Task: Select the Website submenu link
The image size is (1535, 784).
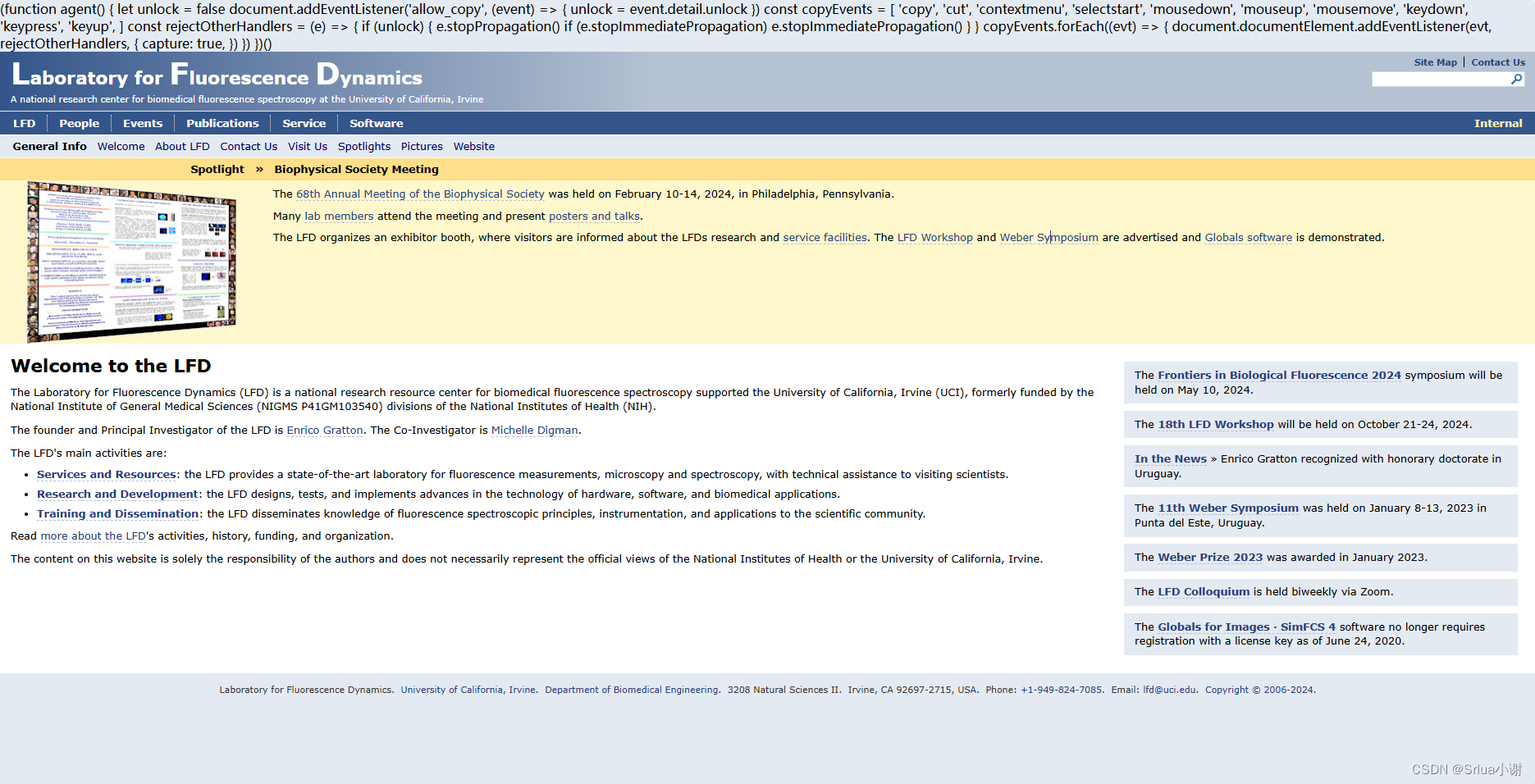Action: tap(474, 146)
